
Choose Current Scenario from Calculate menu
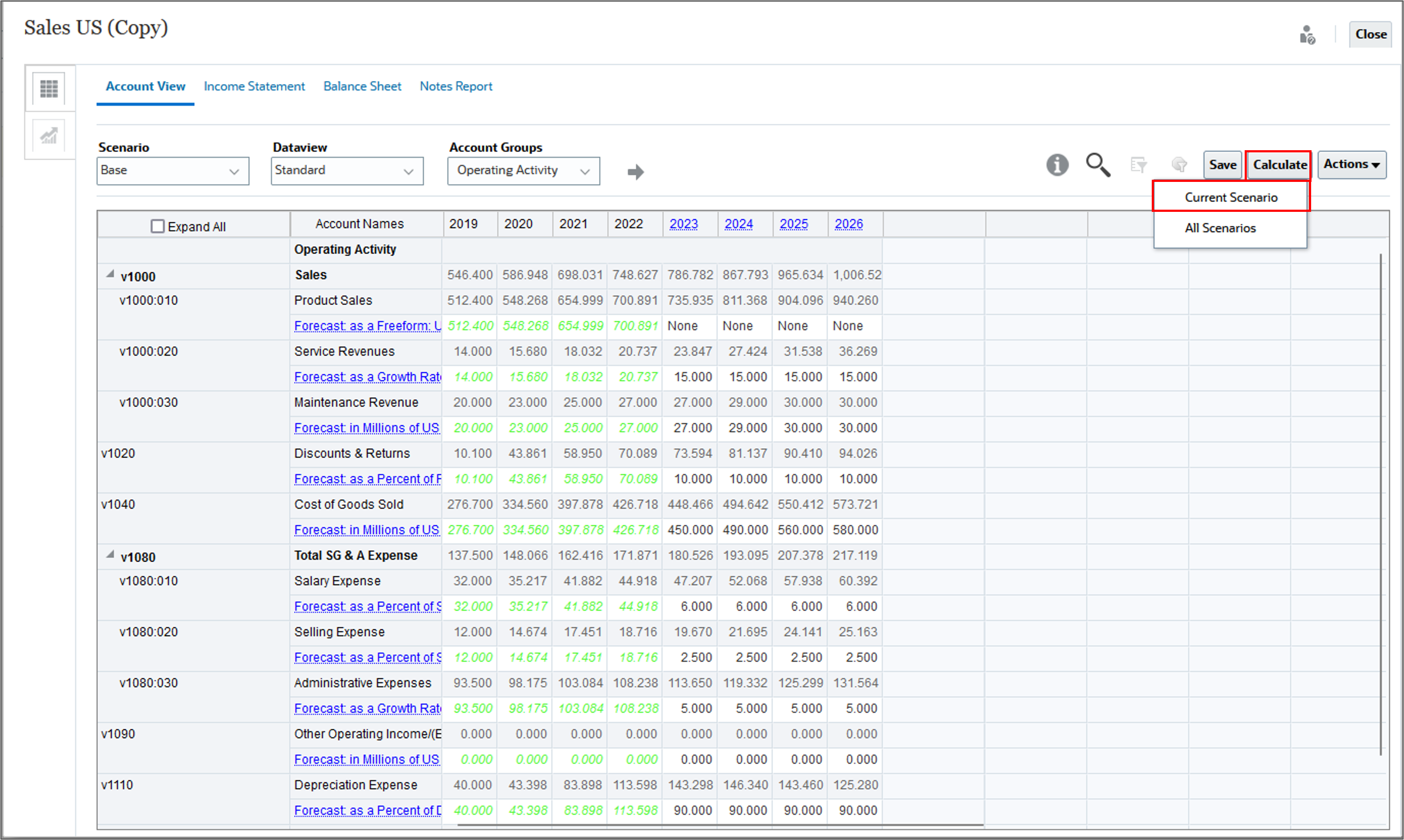coord(1231,197)
